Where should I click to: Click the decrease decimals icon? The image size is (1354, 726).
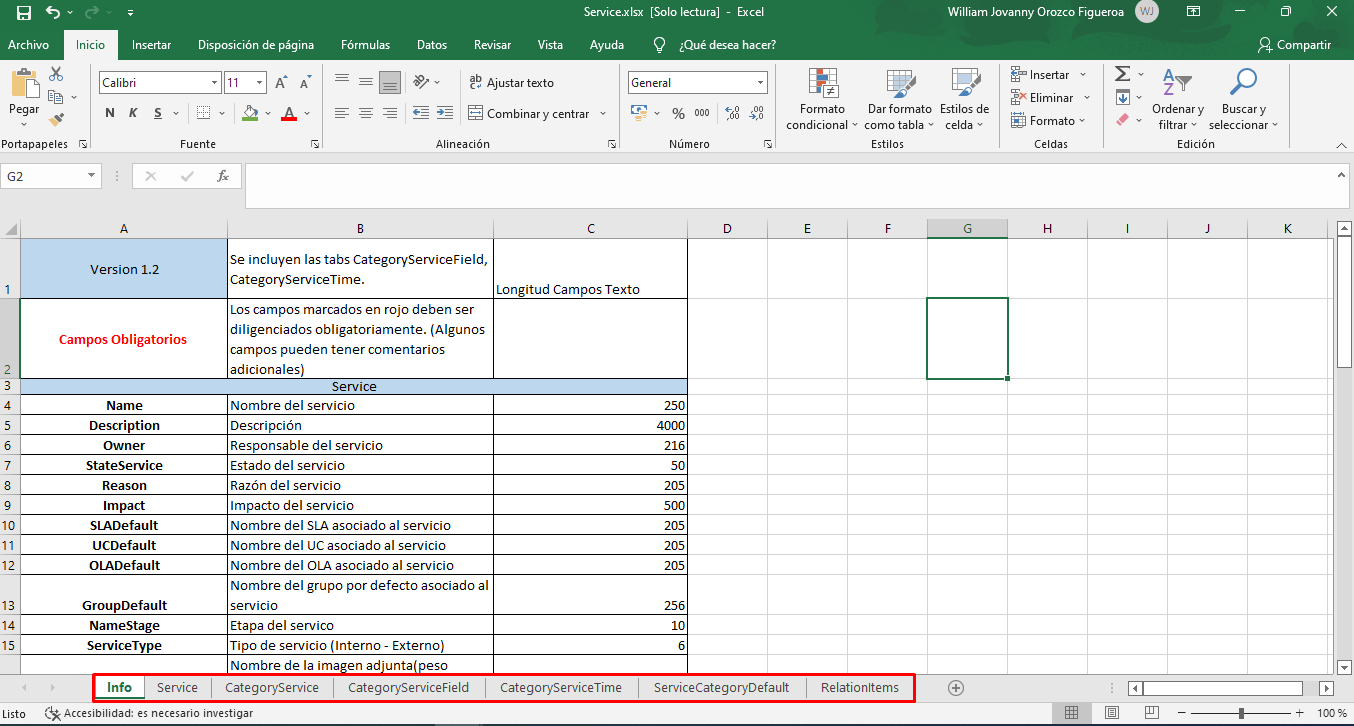pyautogui.click(x=757, y=113)
